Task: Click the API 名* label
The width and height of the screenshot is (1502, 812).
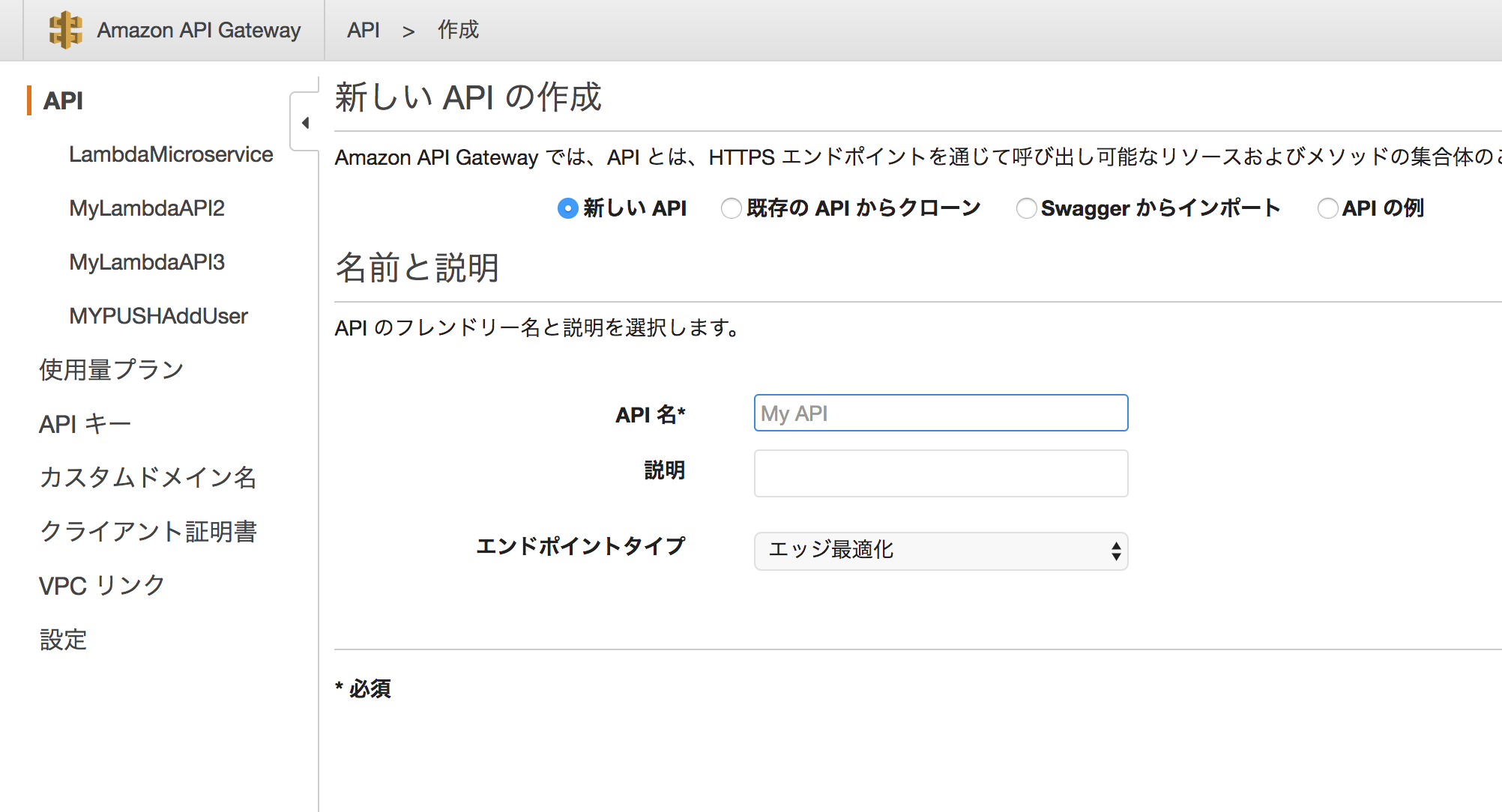Action: (651, 414)
